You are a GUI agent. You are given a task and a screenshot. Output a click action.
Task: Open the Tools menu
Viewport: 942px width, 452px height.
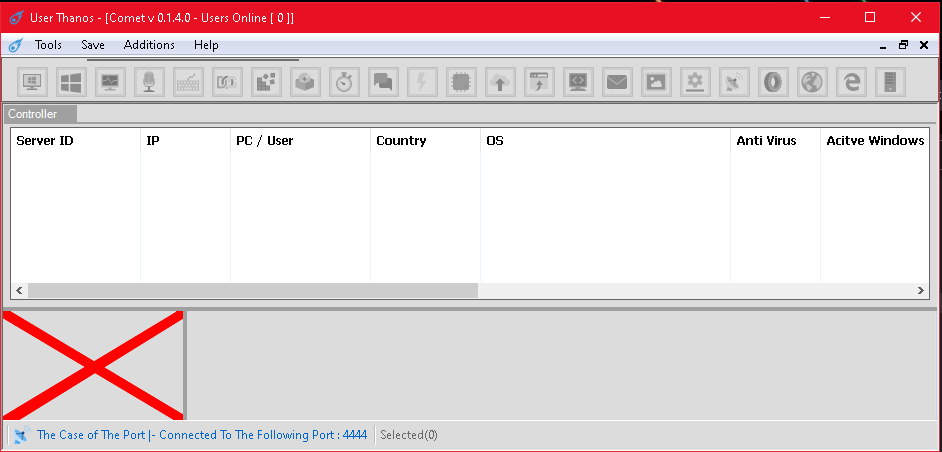pyautogui.click(x=48, y=45)
